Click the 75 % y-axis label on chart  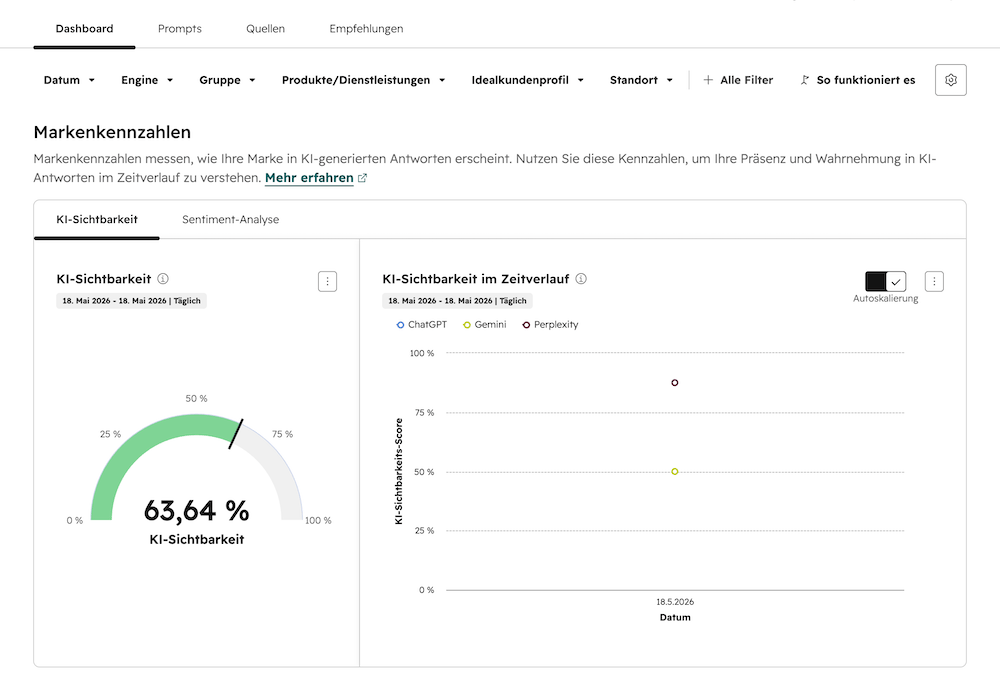(x=424, y=413)
